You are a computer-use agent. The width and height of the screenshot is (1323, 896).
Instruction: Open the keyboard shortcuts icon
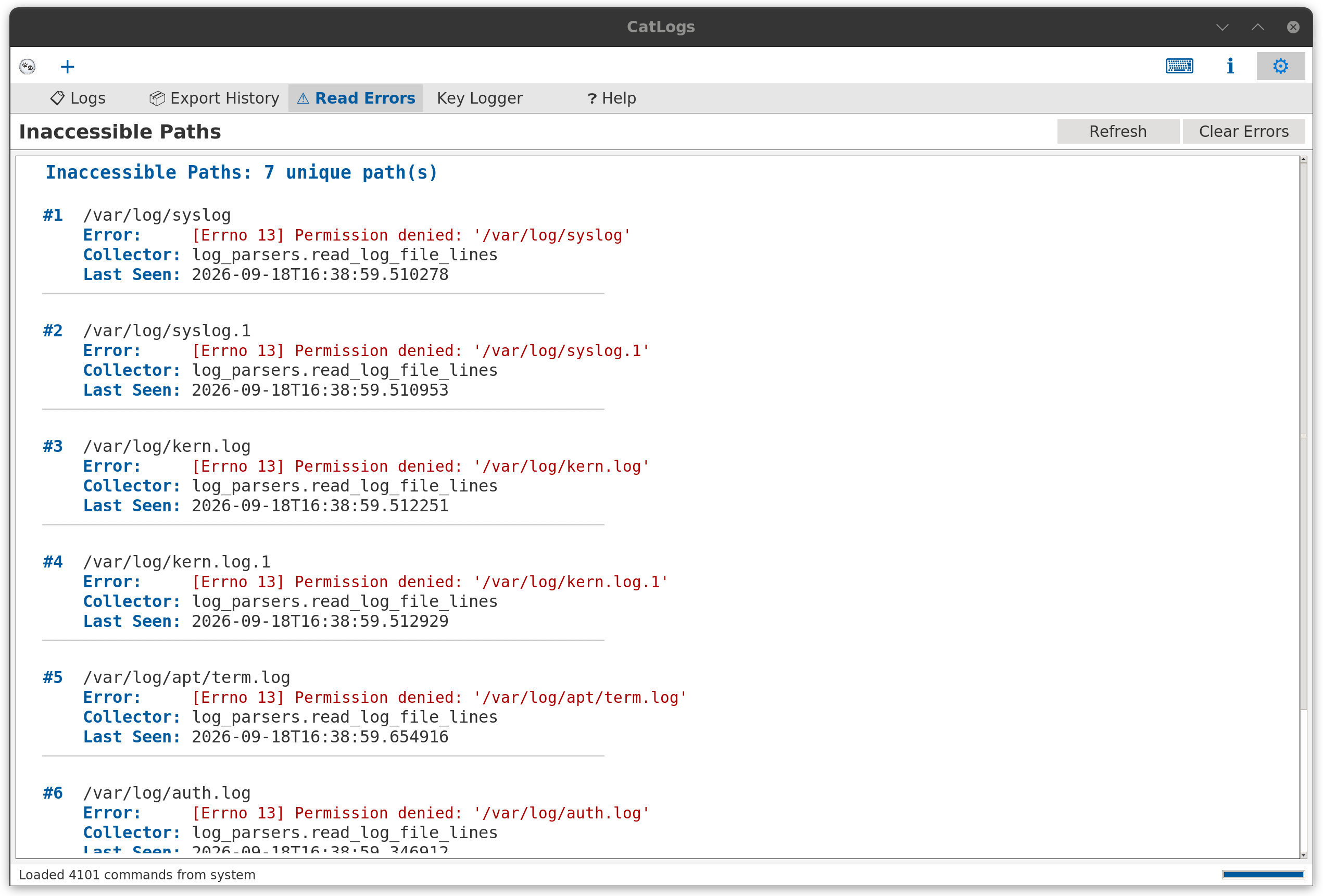click(1179, 66)
